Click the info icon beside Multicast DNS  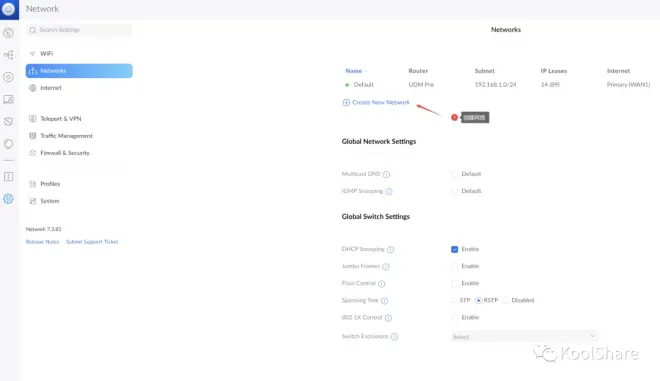tap(386, 174)
